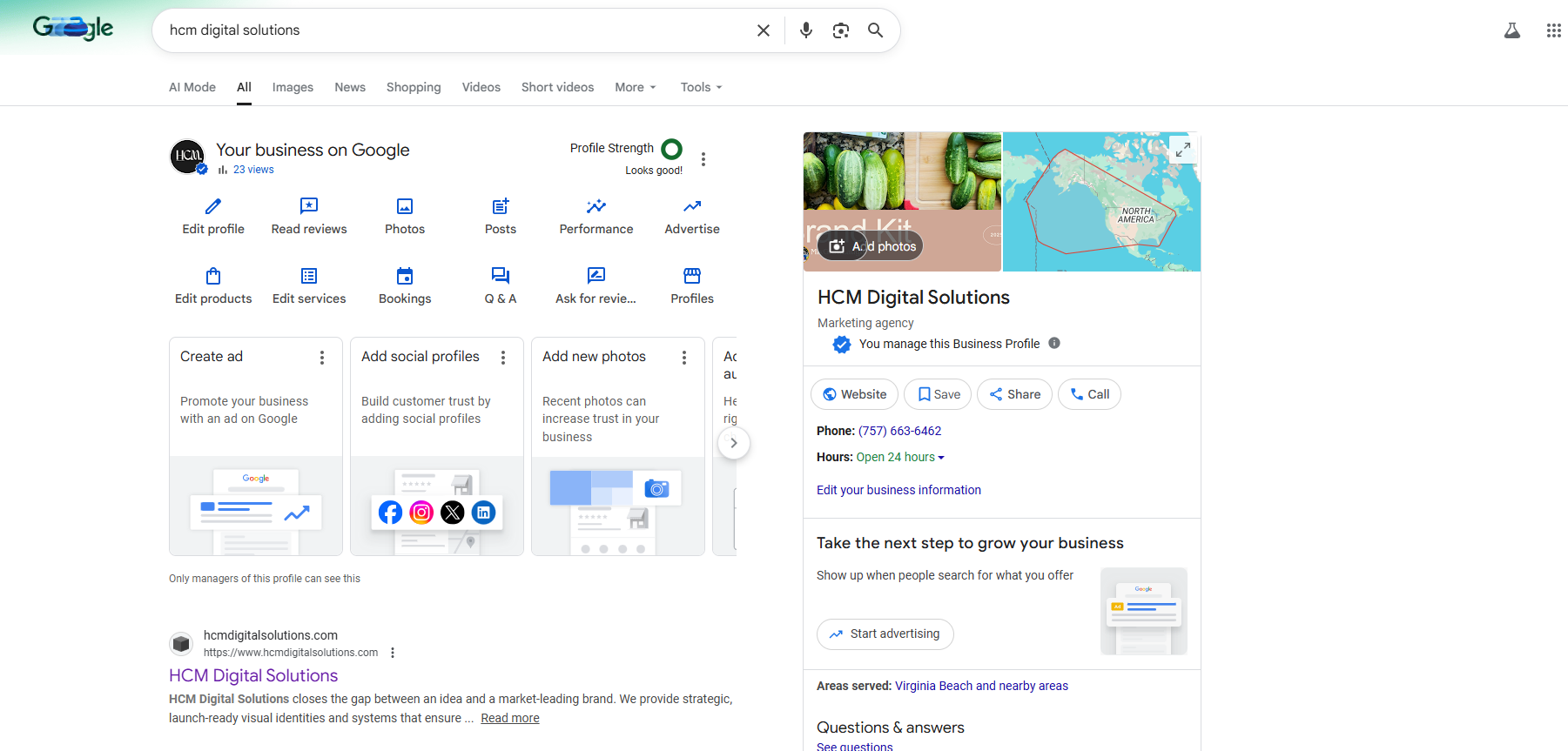Open the Create ad suggestion card
The width and height of the screenshot is (1568, 751).
[256, 446]
